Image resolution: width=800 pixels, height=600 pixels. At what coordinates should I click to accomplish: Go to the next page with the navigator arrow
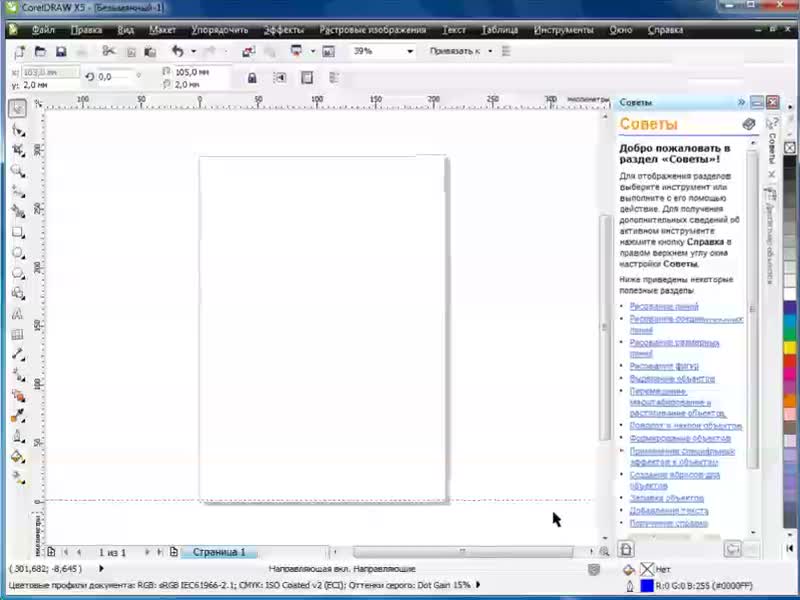point(147,552)
